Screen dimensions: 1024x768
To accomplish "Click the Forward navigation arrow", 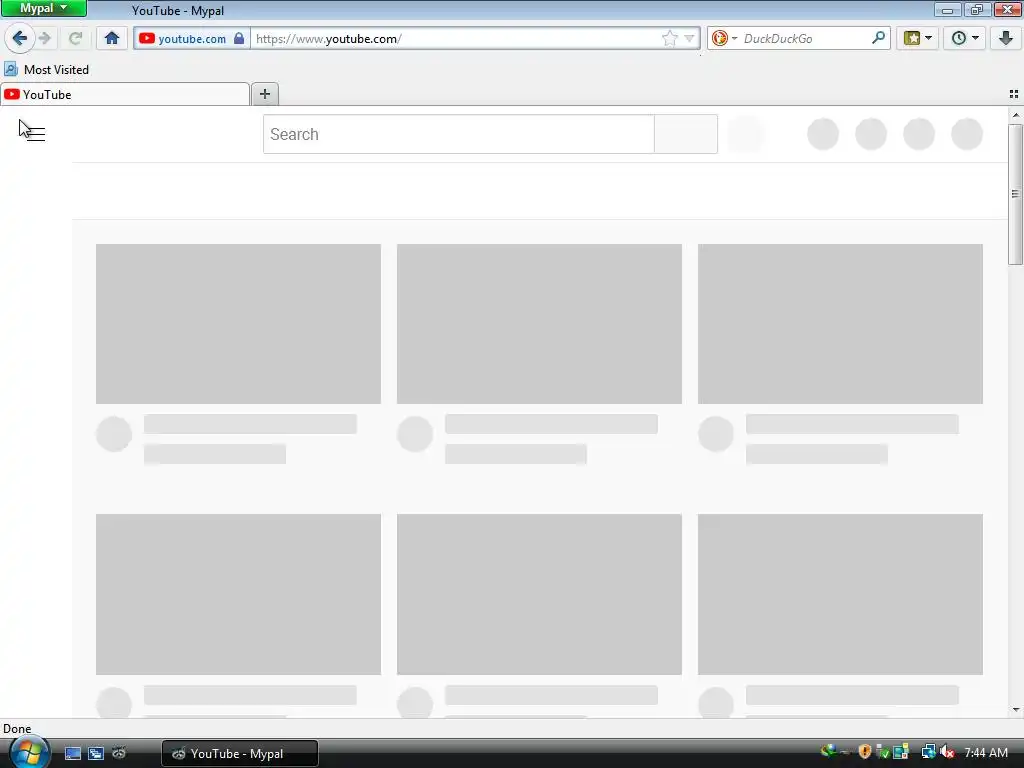I will click(x=45, y=39).
